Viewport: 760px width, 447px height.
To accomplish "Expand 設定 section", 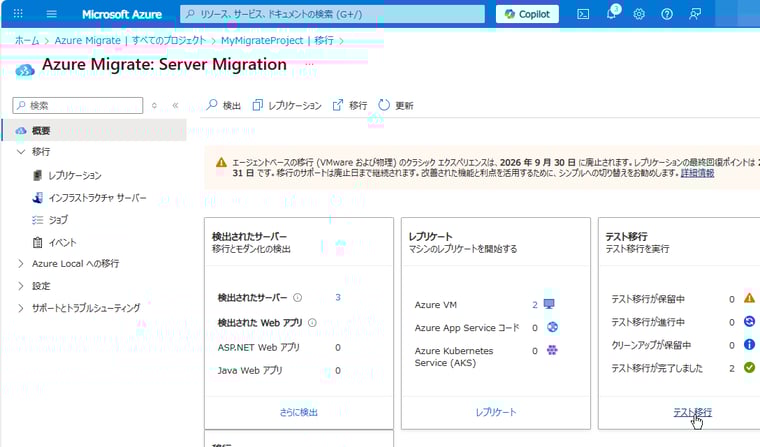I will click(21, 286).
